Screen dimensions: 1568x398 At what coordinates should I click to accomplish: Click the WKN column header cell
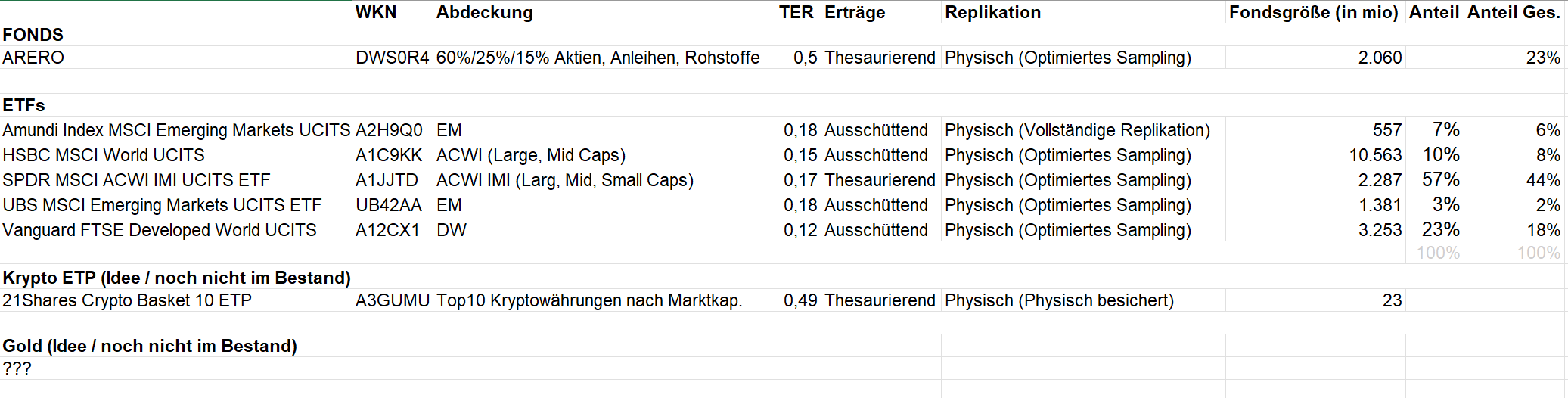pyautogui.click(x=376, y=12)
